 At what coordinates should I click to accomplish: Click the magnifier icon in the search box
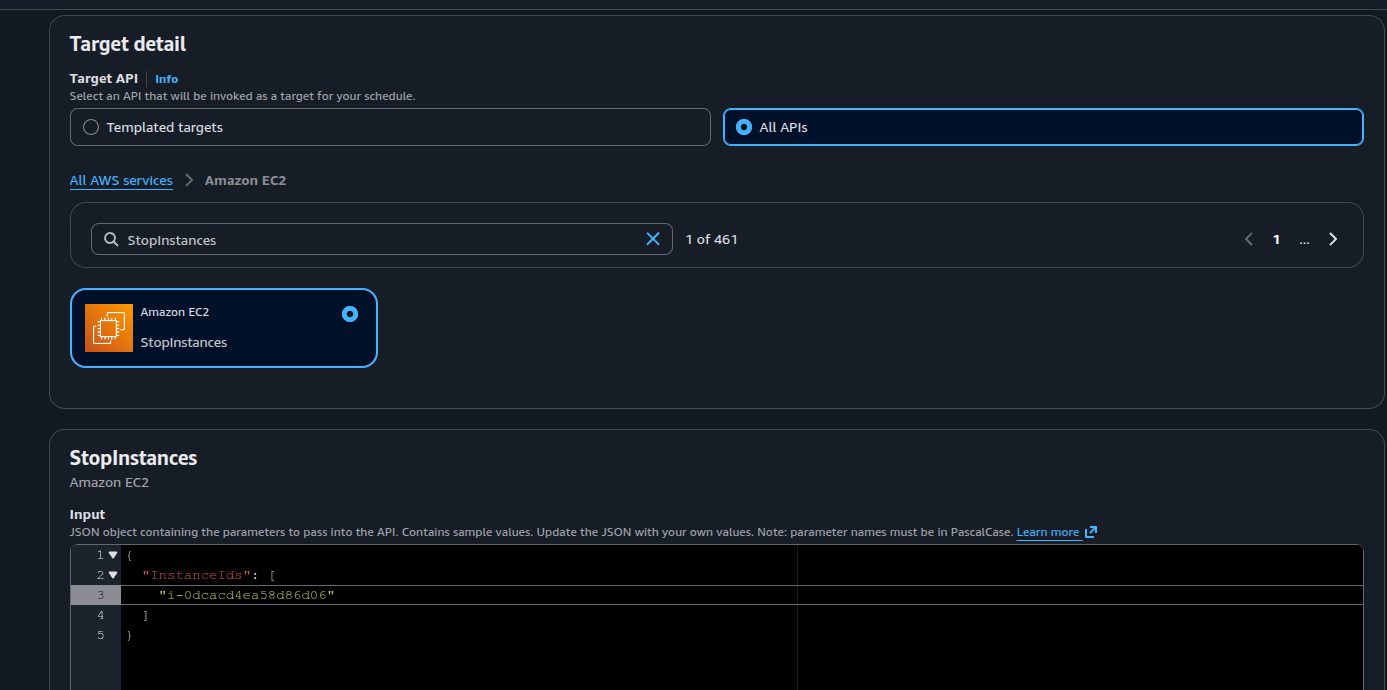[111, 239]
